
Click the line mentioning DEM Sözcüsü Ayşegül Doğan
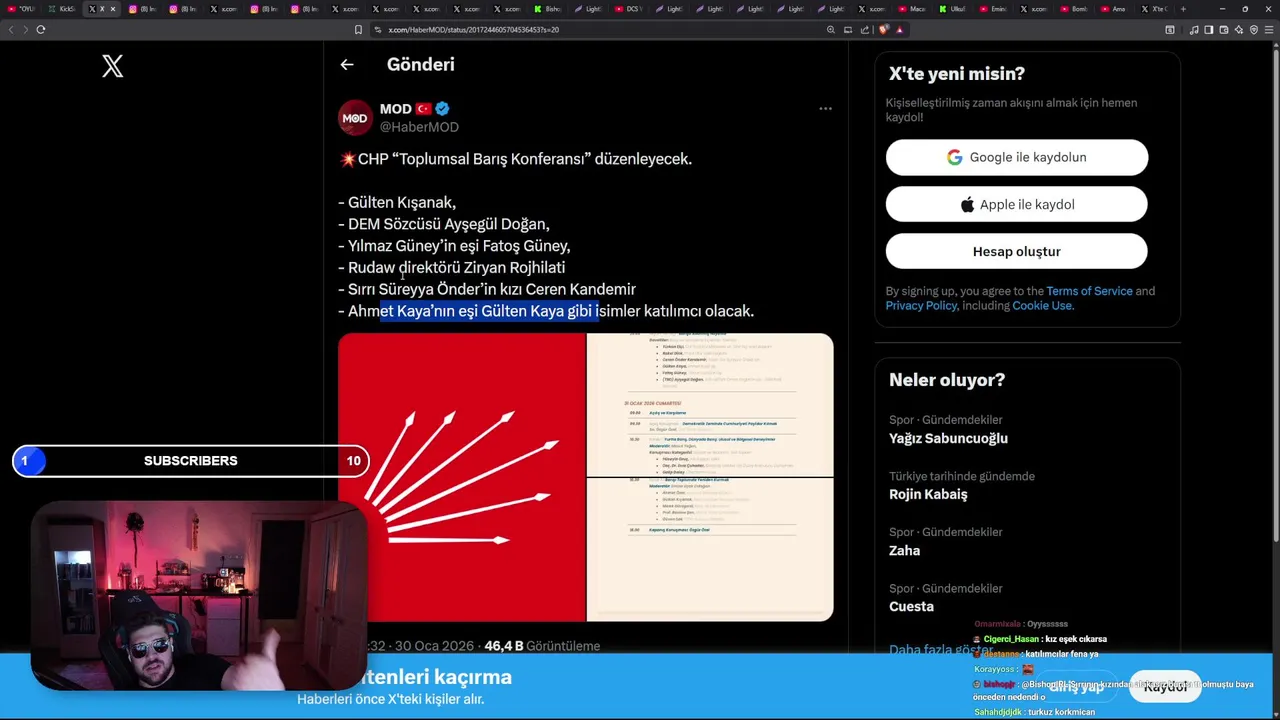point(444,224)
